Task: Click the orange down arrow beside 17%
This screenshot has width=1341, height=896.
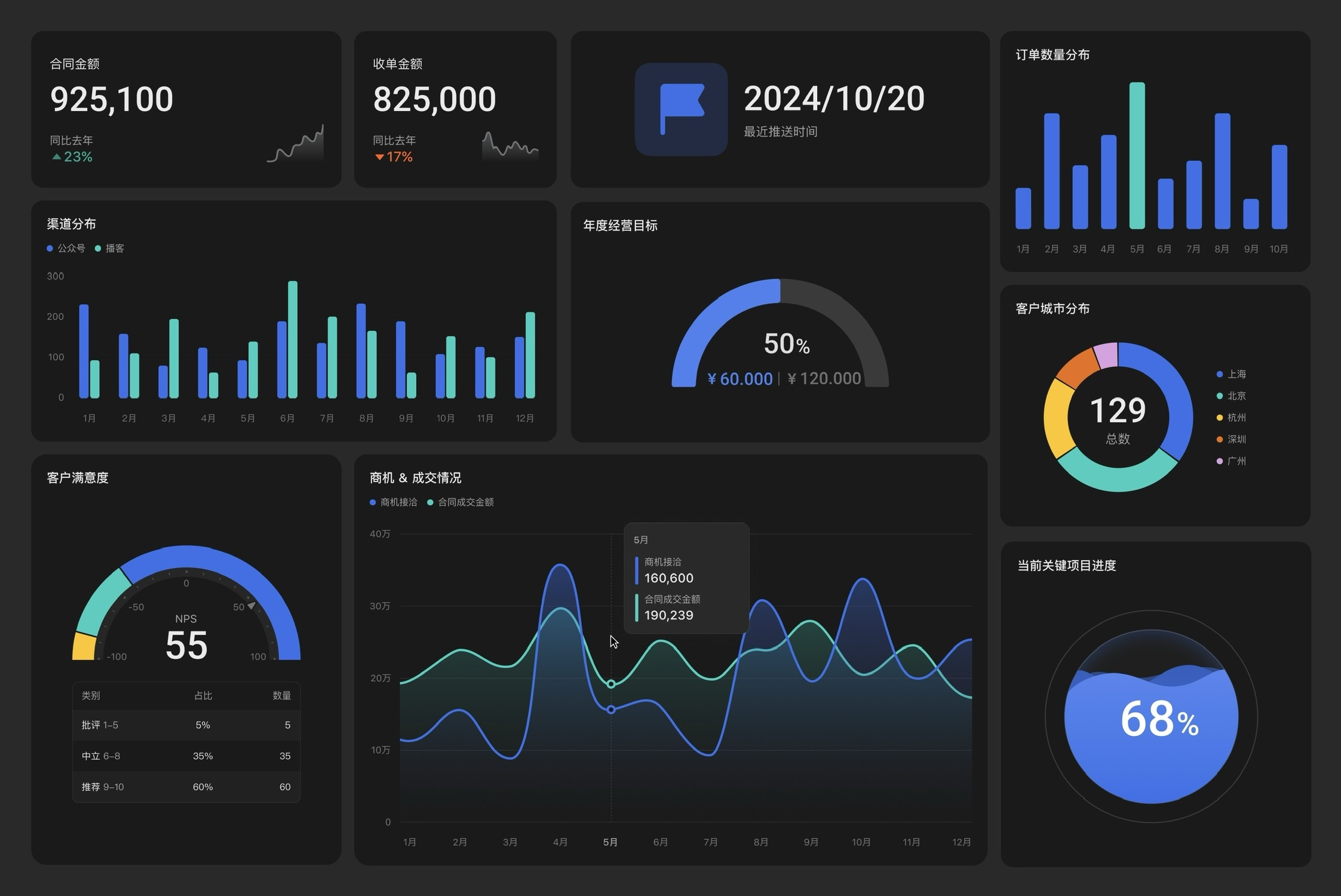Action: click(x=379, y=157)
